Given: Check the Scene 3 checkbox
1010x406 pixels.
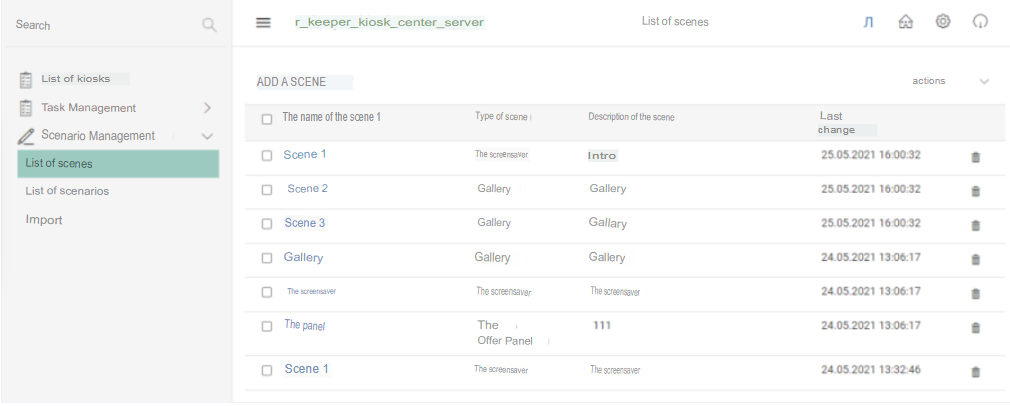Looking at the screenshot, I should point(267,224).
